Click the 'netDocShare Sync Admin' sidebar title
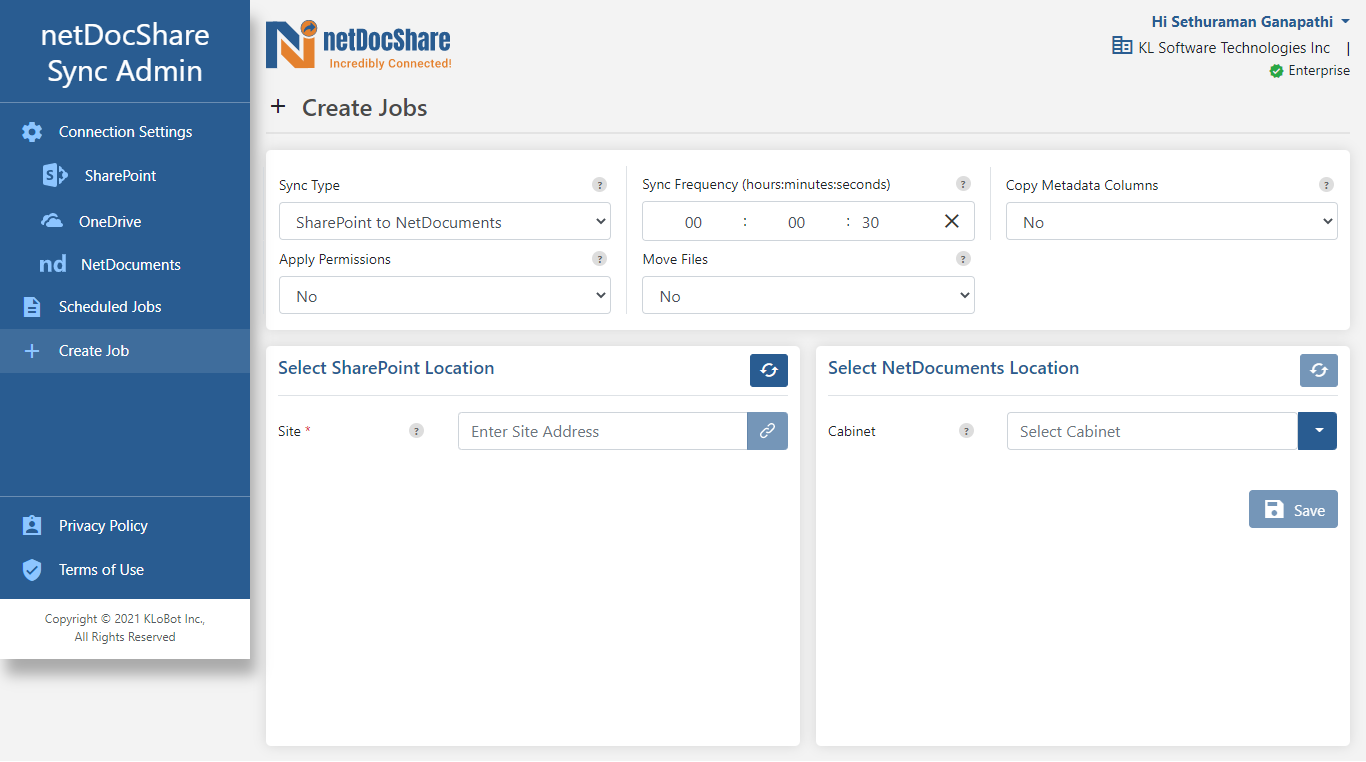The width and height of the screenshot is (1366, 762). pyautogui.click(x=125, y=52)
